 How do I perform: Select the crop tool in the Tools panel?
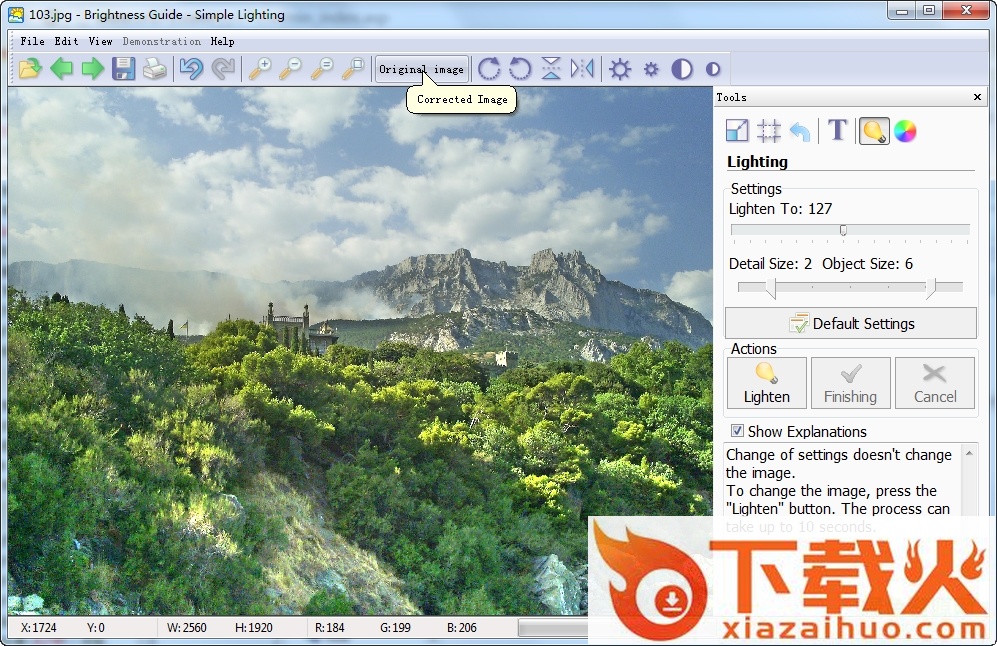click(x=768, y=131)
